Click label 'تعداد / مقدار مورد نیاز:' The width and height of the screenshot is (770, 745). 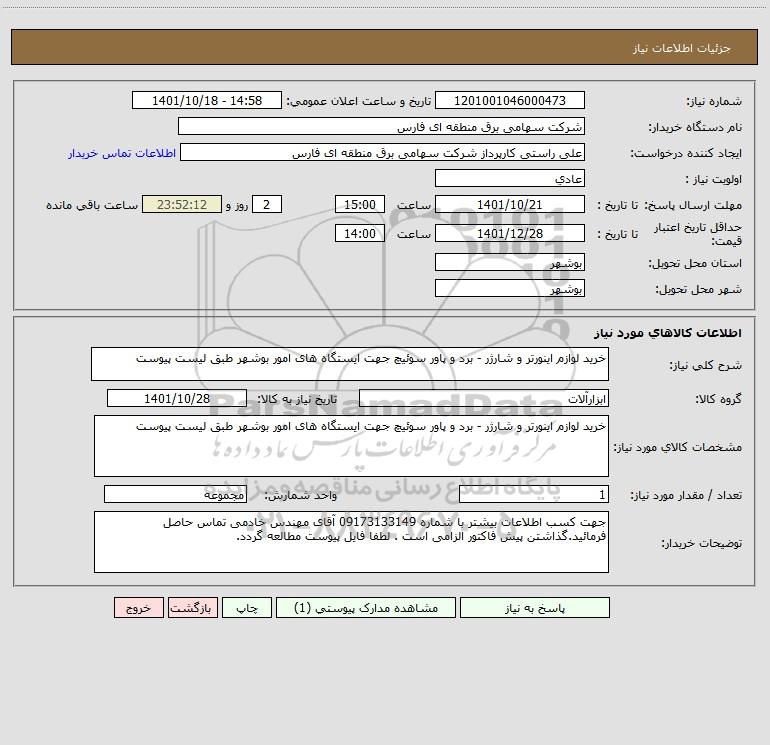point(686,496)
